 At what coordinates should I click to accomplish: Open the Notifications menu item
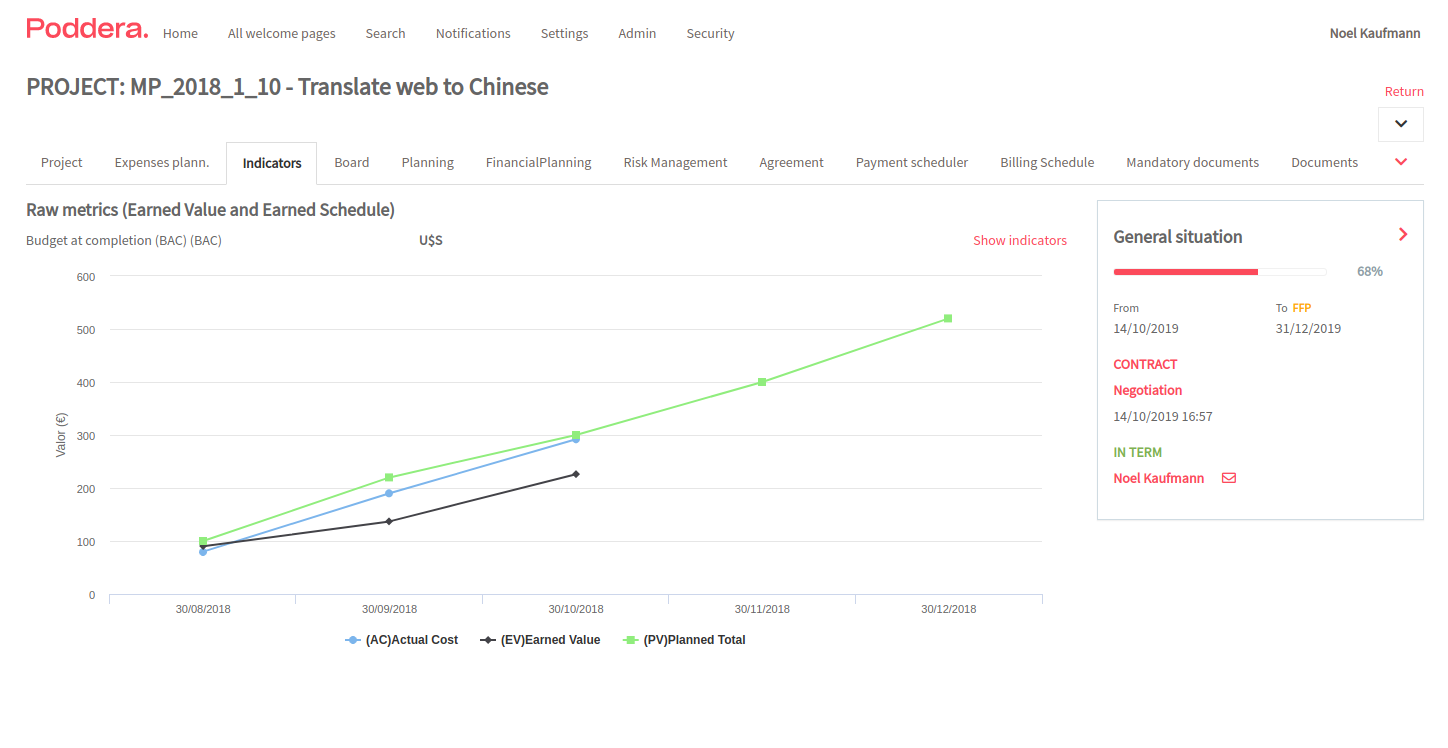pyautogui.click(x=473, y=33)
